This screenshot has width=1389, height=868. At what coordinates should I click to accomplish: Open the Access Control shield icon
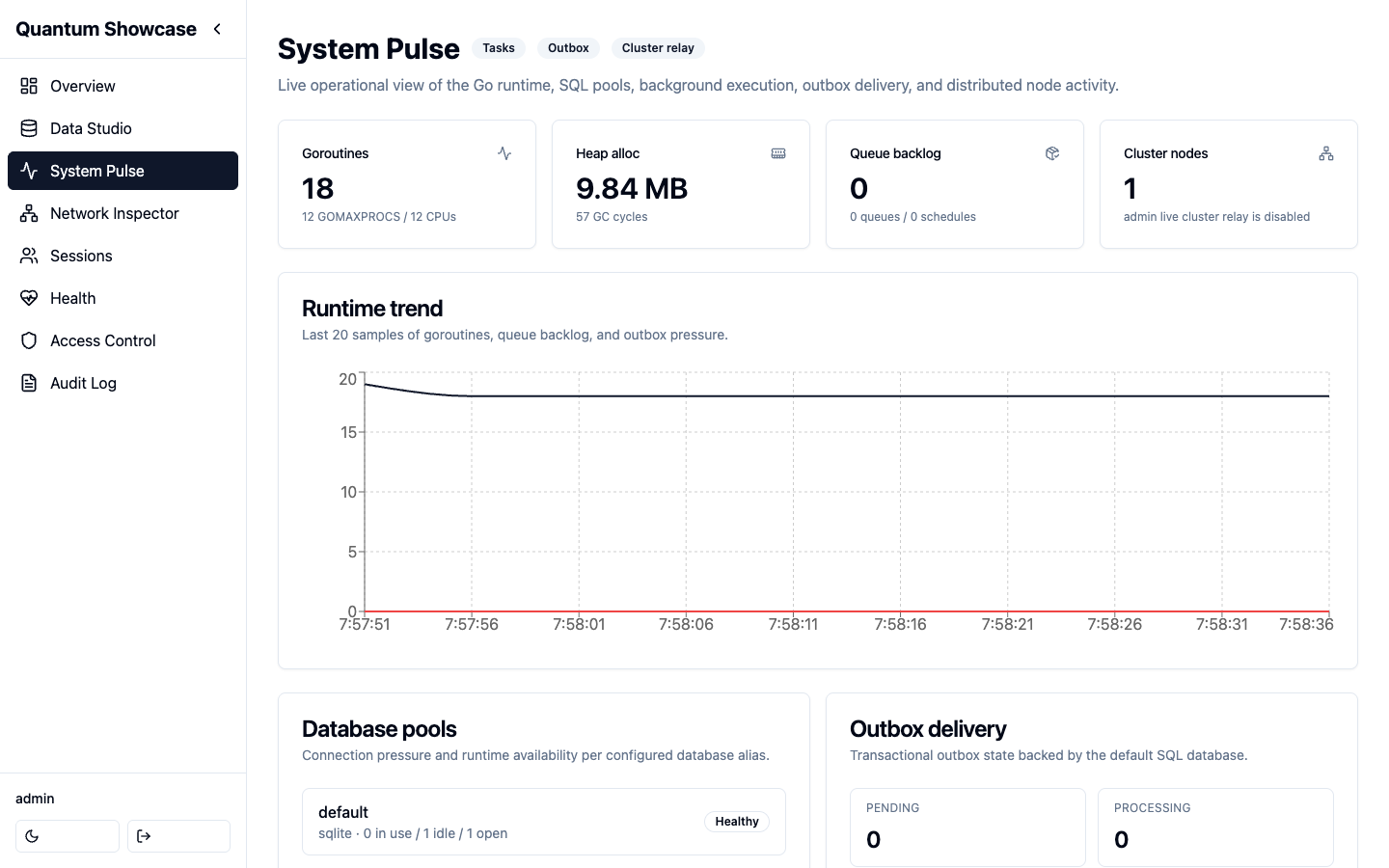pos(29,340)
